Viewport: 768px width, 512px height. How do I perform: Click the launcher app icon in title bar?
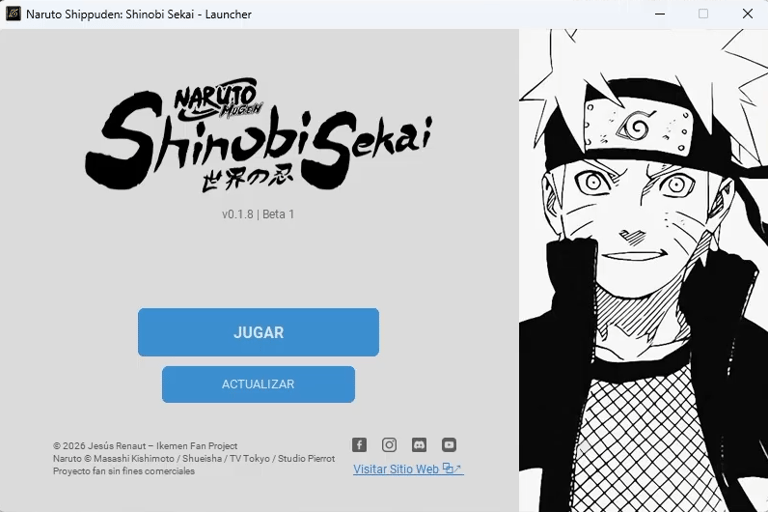click(13, 14)
